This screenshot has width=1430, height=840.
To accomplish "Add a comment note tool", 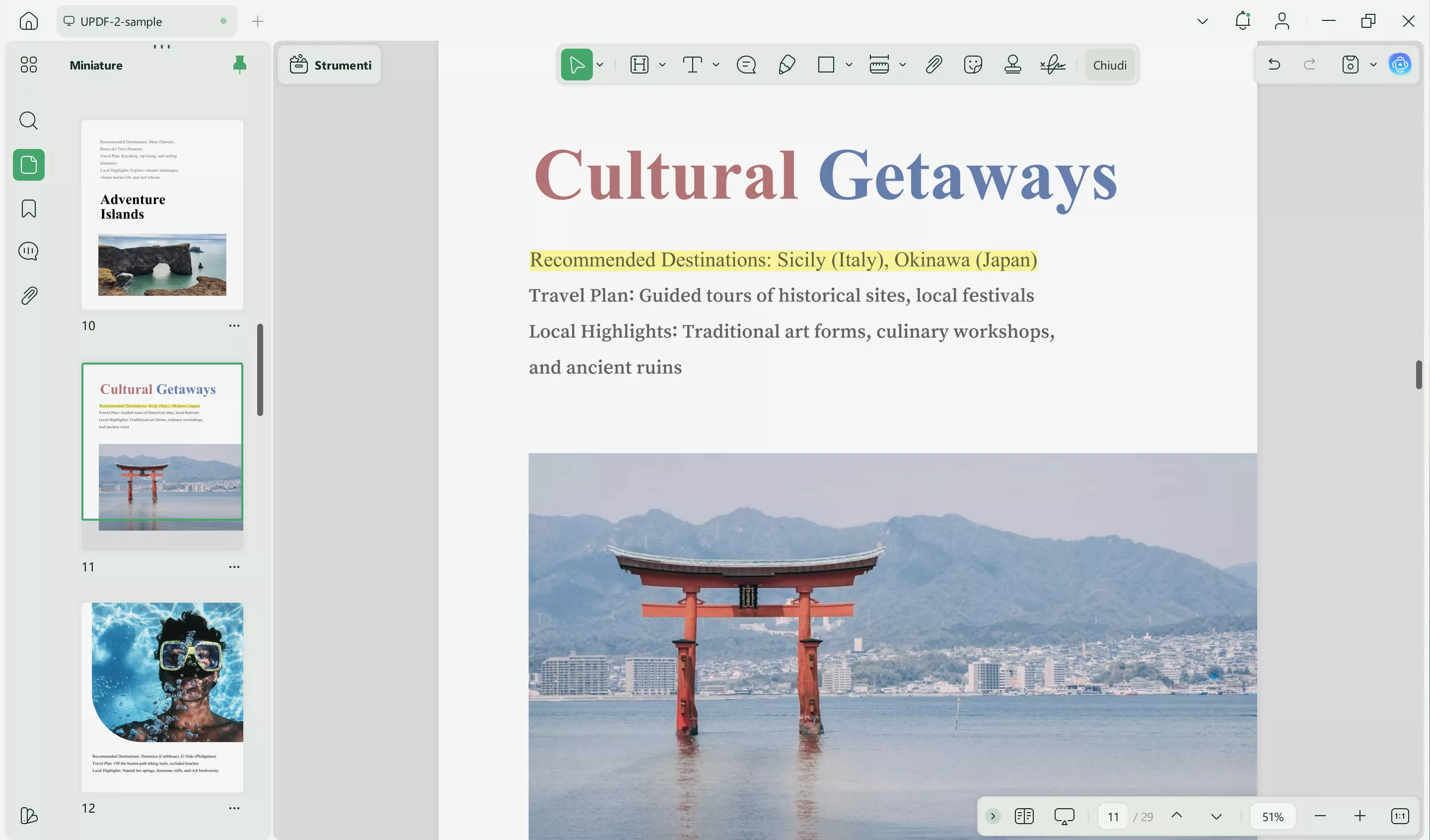I will (x=746, y=65).
